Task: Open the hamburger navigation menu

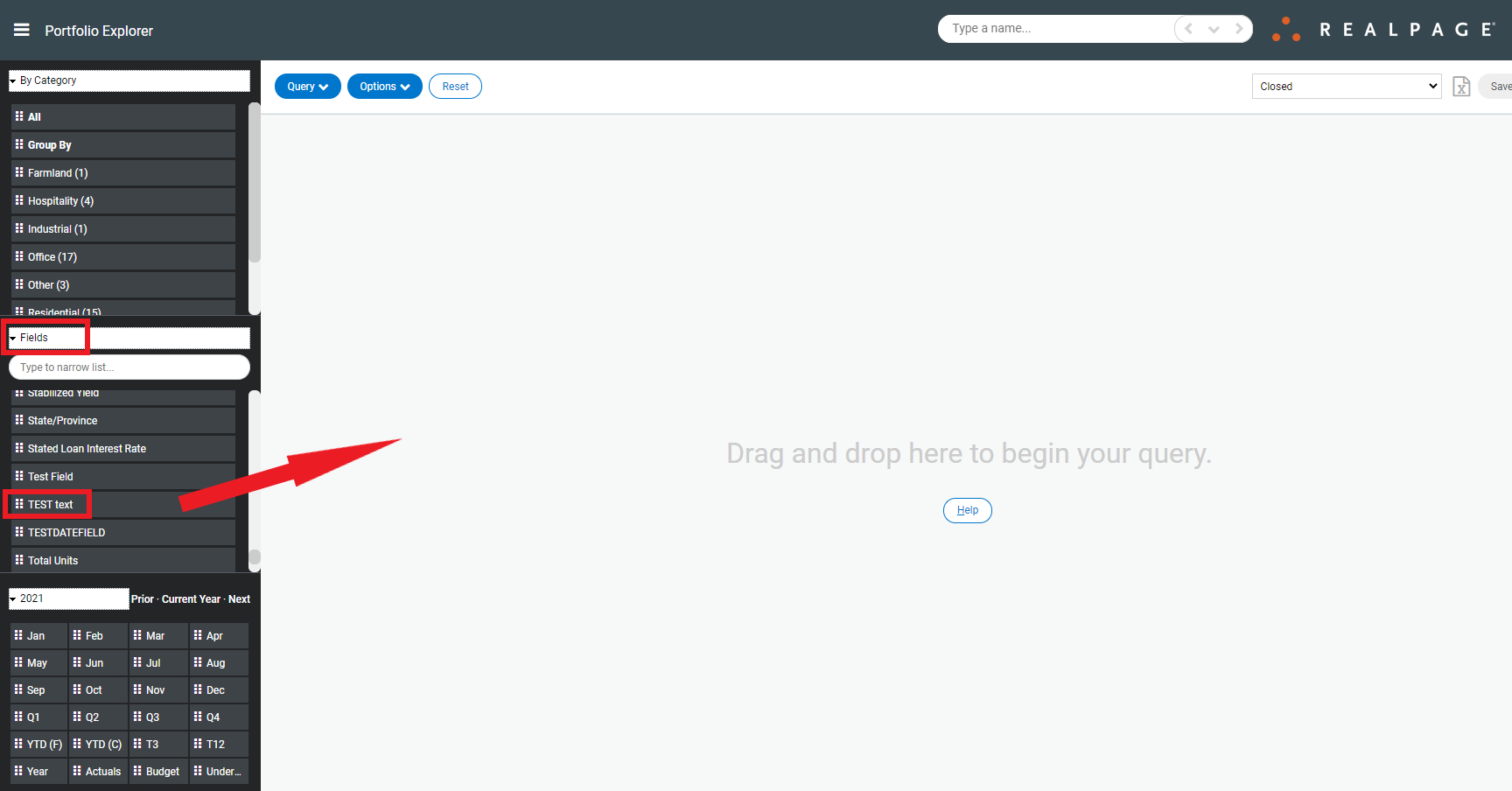Action: (x=22, y=28)
